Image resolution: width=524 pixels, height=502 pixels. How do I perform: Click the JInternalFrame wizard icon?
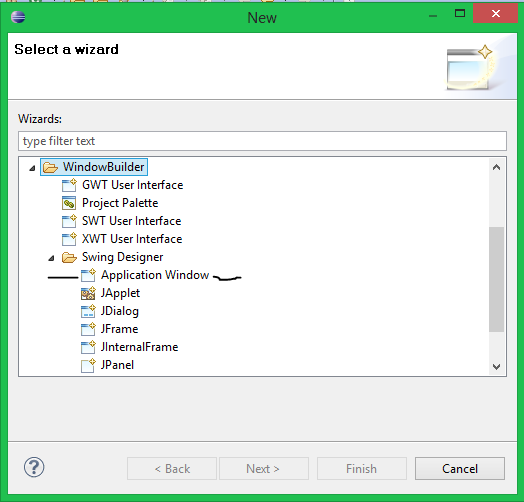89,348
